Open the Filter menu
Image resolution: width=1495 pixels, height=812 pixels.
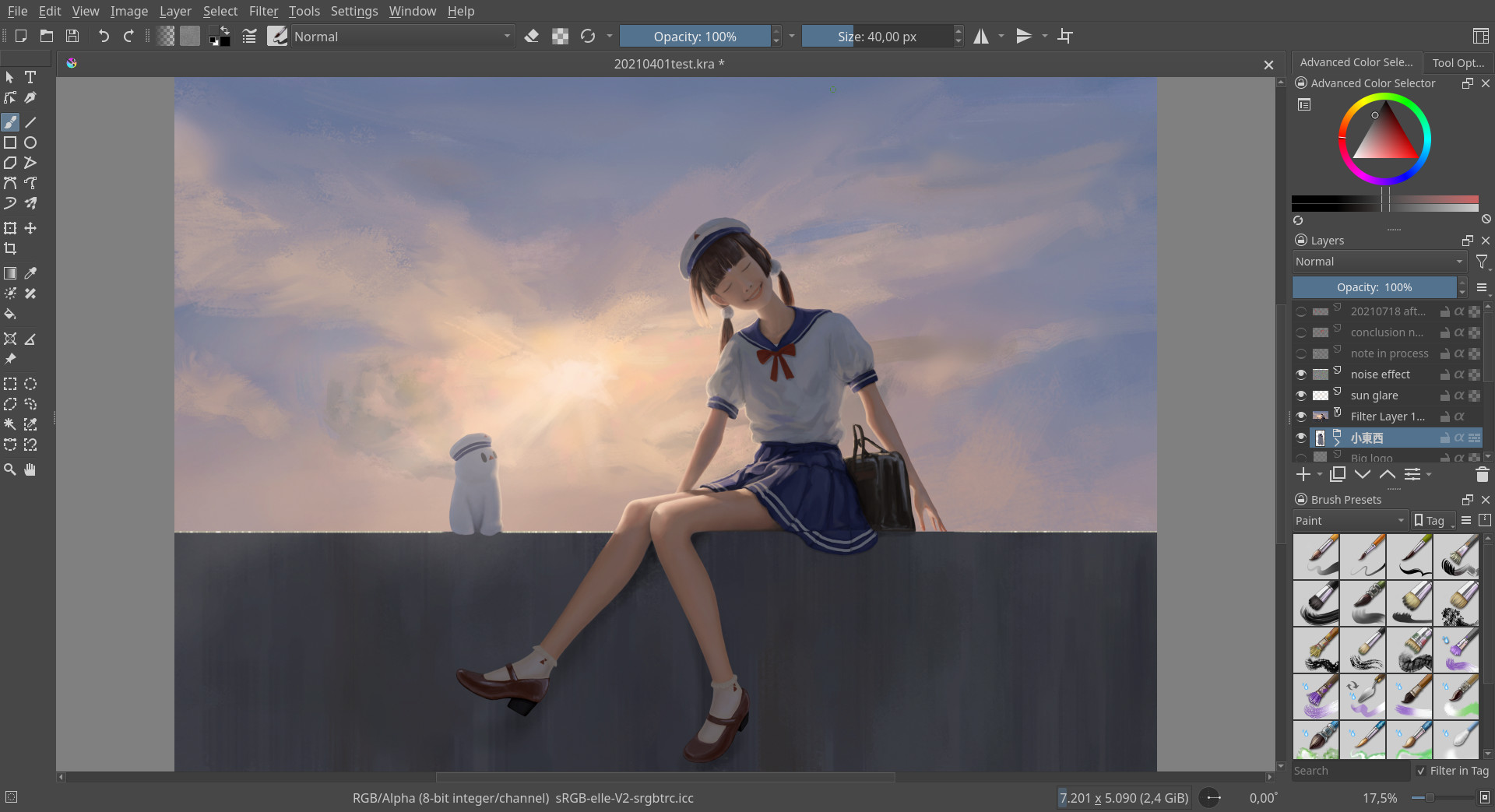coord(263,11)
